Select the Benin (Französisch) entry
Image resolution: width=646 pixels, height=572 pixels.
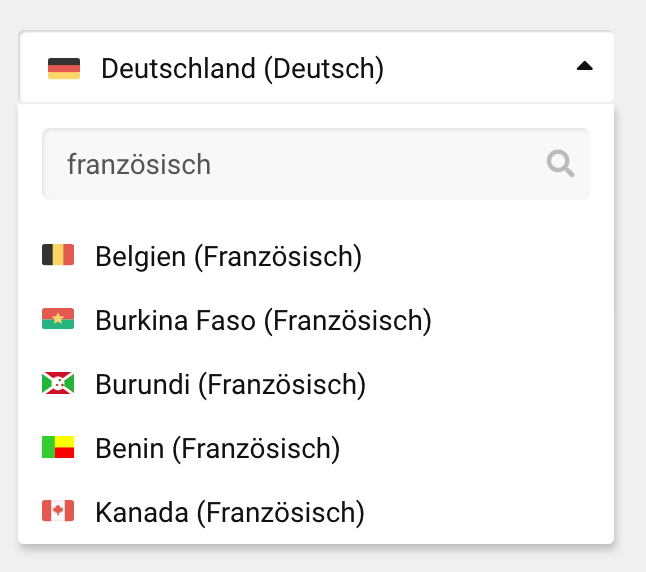pyautogui.click(x=218, y=449)
